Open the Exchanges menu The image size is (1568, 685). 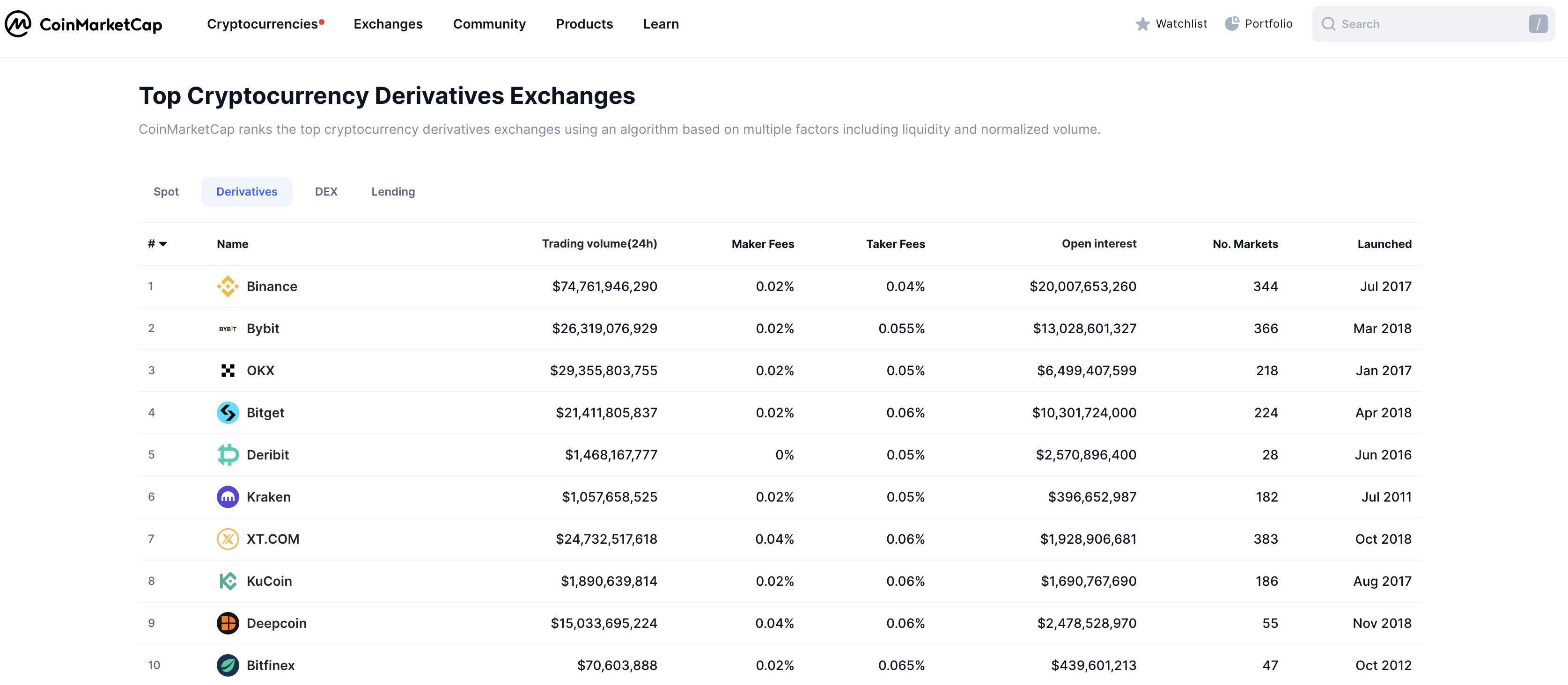(388, 24)
